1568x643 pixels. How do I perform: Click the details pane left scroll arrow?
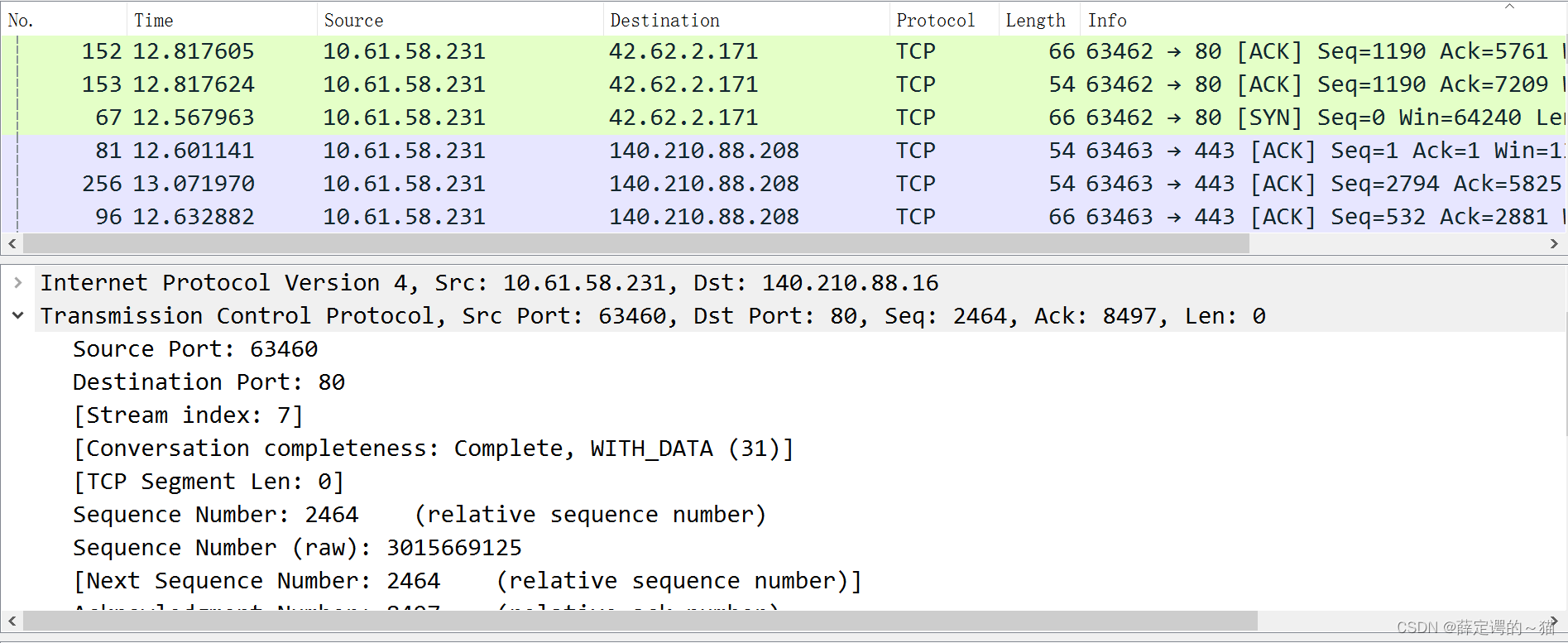12,621
